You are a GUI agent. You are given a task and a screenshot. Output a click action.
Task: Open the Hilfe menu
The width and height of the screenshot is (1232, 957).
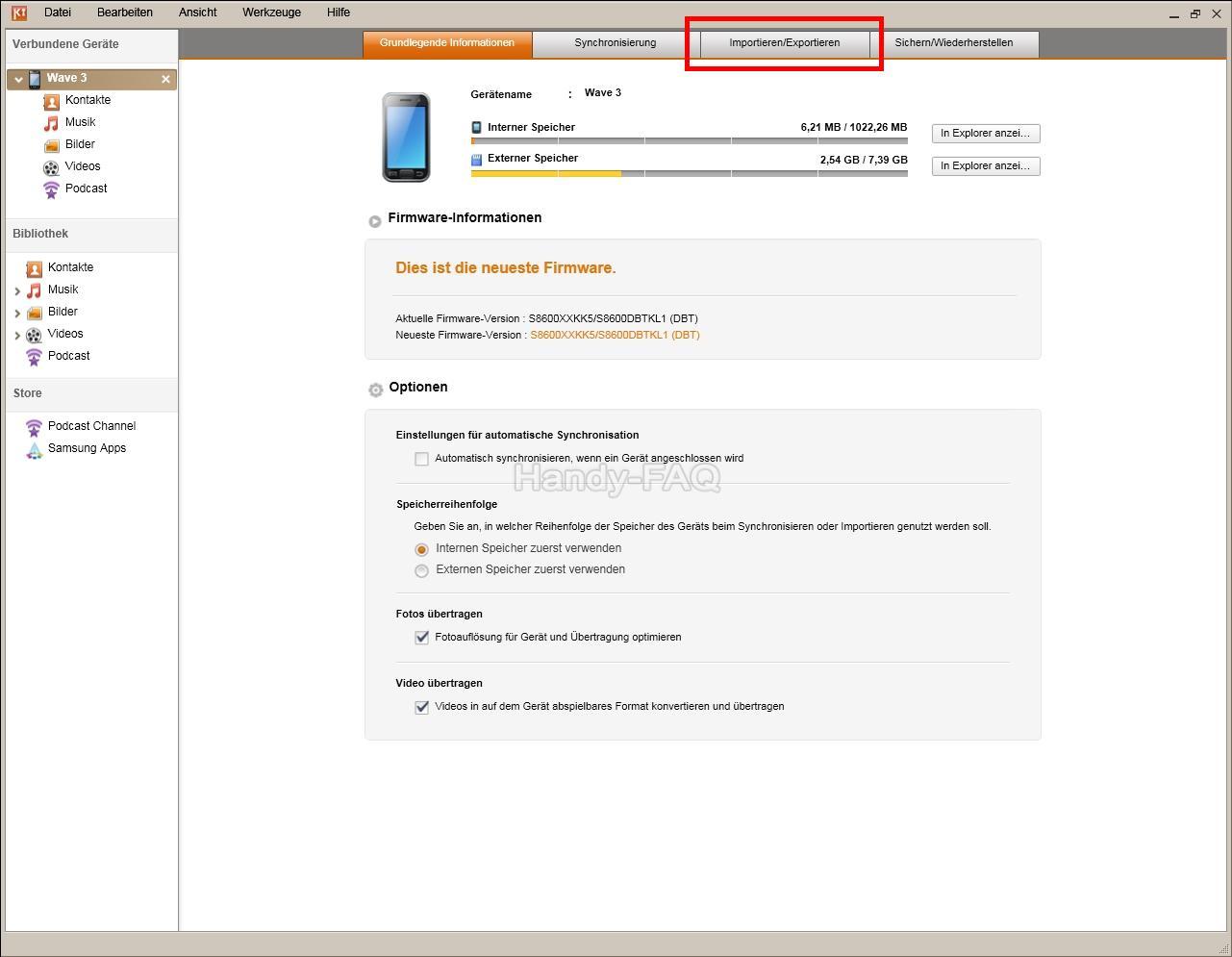point(339,13)
